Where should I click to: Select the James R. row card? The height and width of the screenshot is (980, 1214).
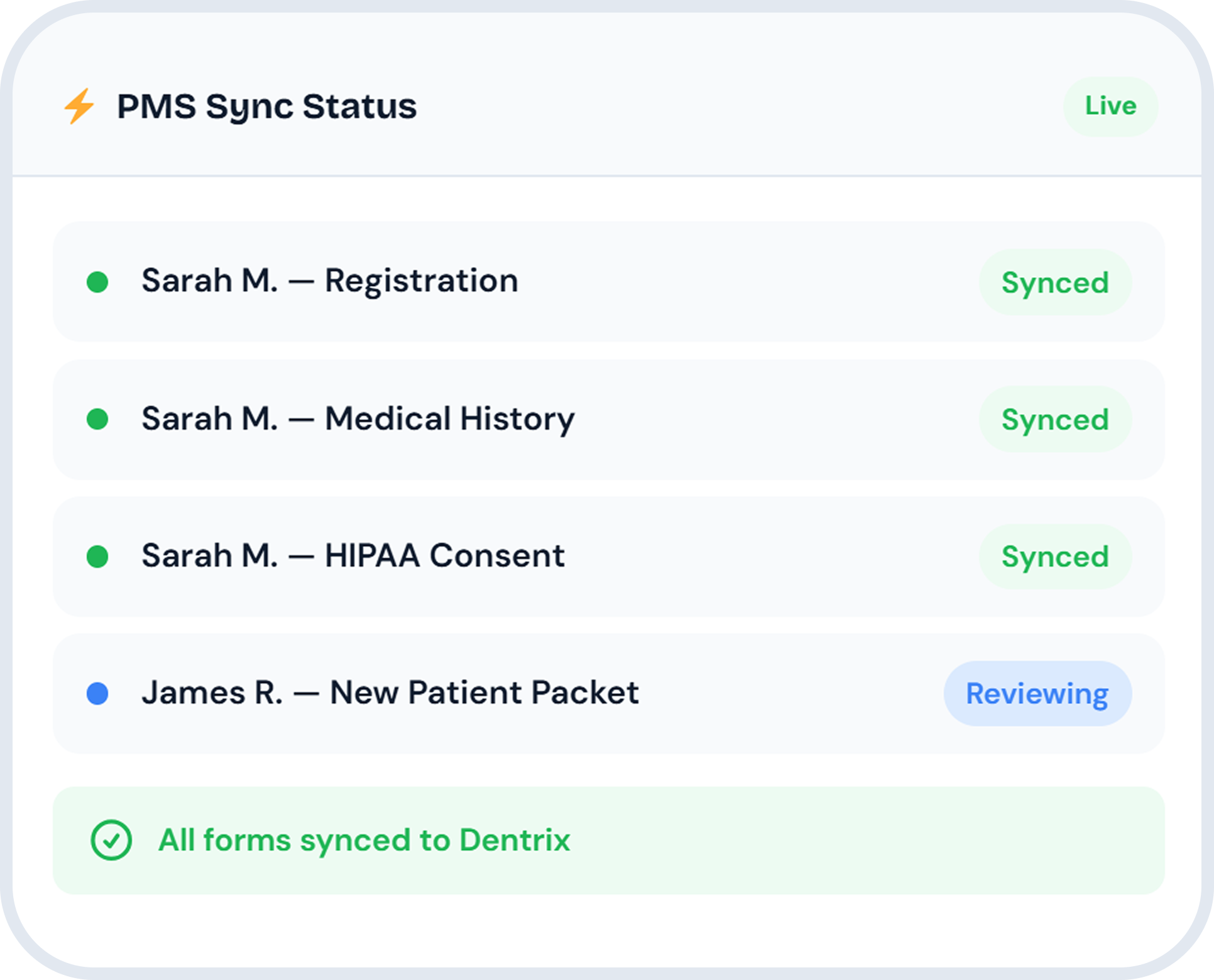pyautogui.click(x=785, y=694)
